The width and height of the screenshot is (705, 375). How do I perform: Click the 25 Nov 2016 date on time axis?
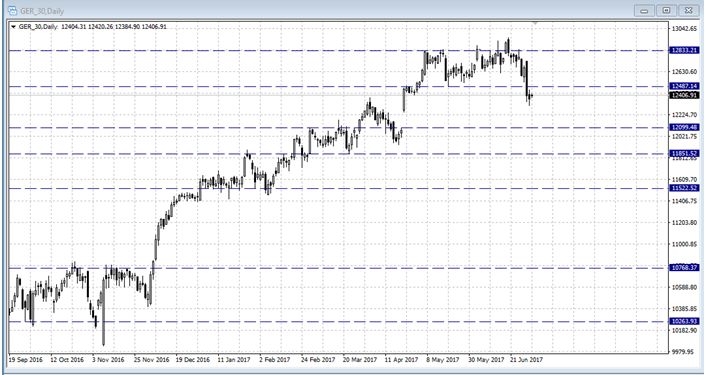pos(152,360)
